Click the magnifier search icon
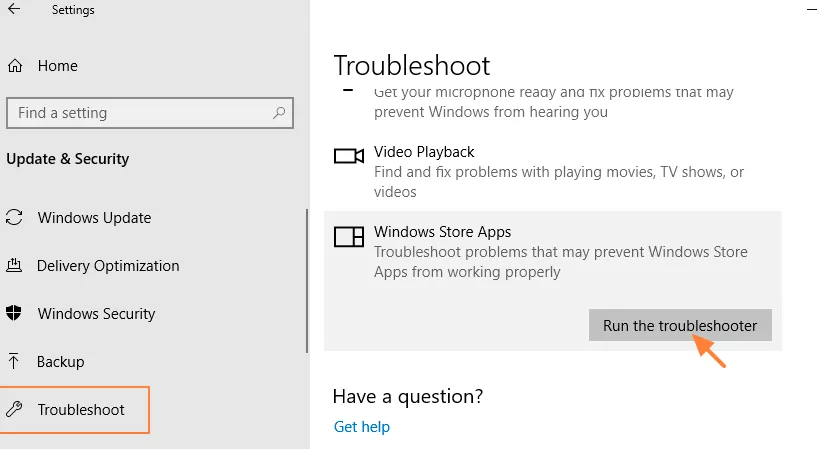 pyautogui.click(x=279, y=113)
